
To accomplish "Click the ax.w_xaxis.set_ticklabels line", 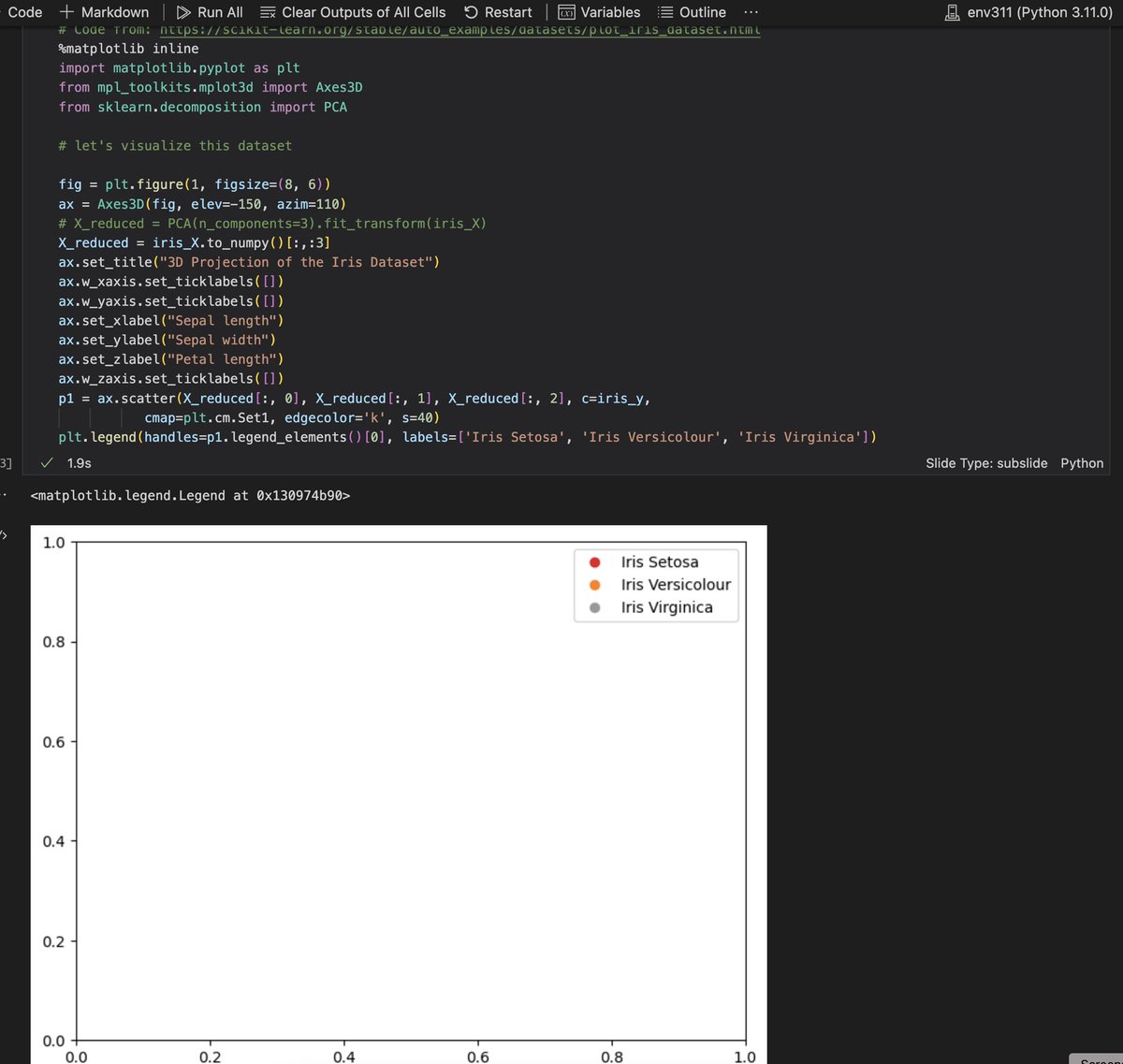I will [x=171, y=282].
